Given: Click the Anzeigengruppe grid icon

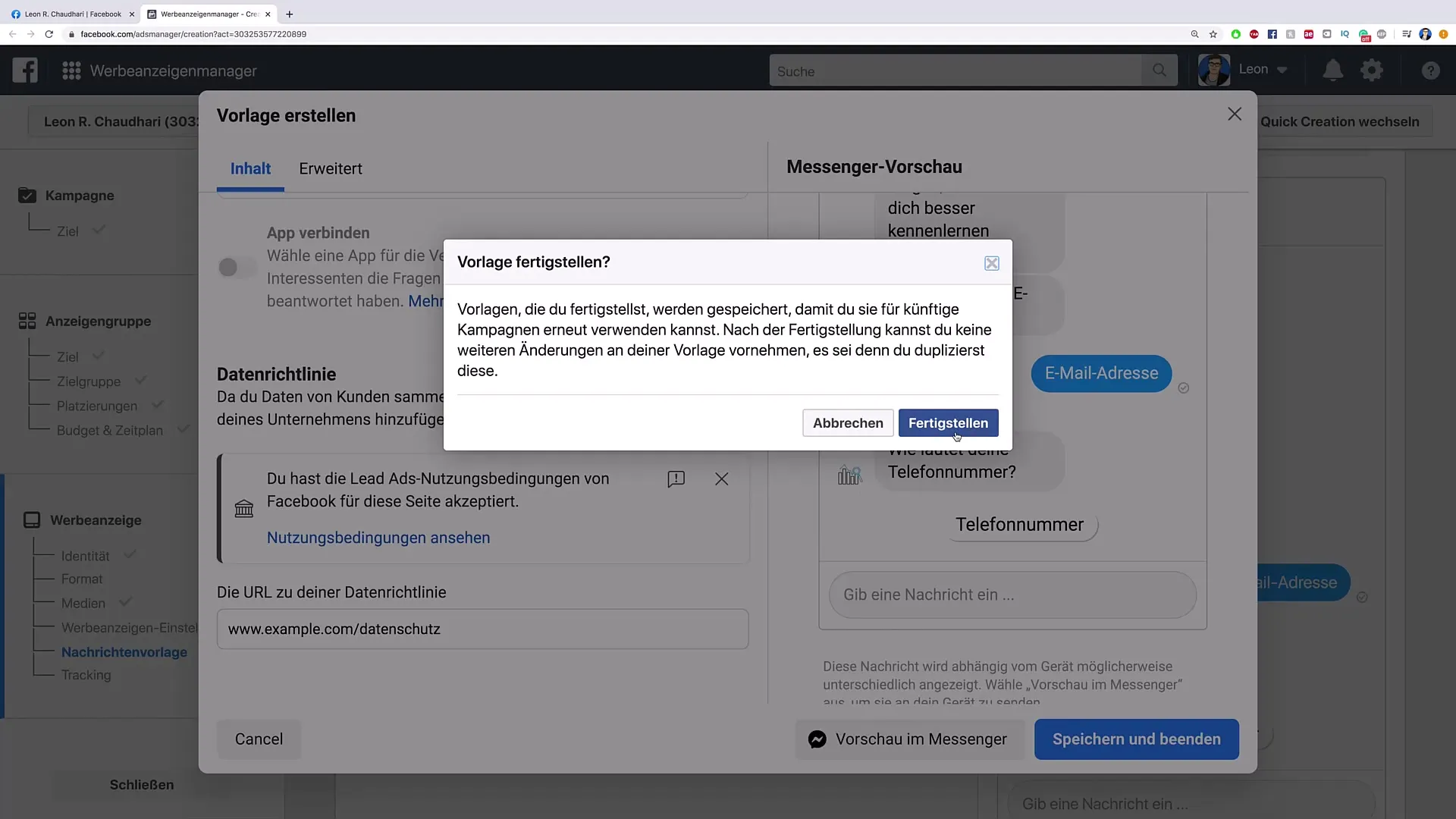Looking at the screenshot, I should [27, 321].
